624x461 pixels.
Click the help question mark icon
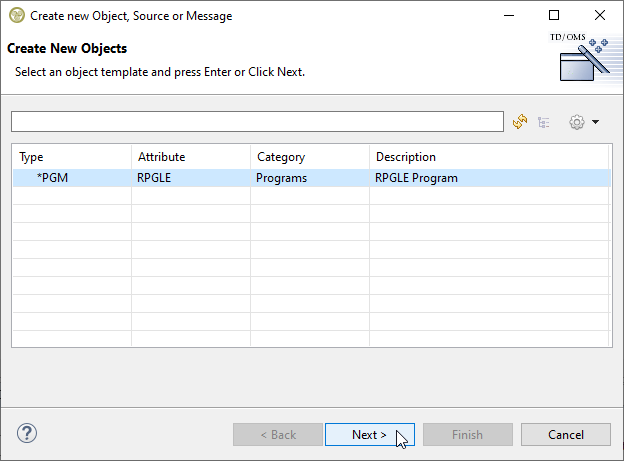(27, 434)
